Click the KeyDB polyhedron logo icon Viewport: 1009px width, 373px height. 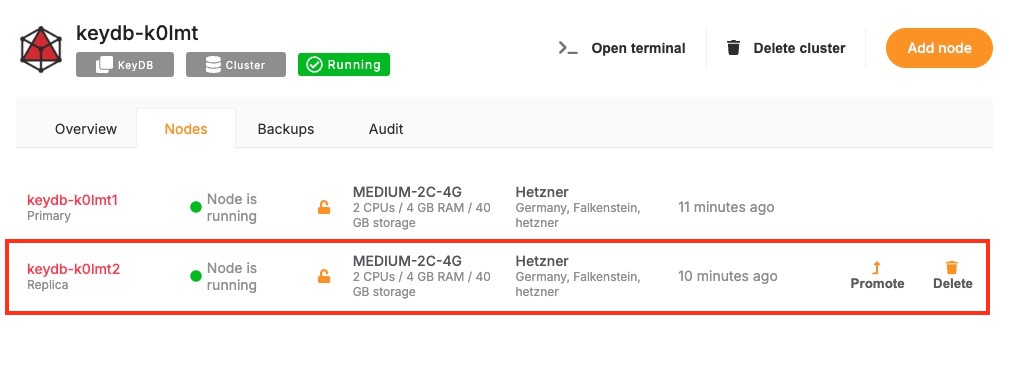[41, 49]
